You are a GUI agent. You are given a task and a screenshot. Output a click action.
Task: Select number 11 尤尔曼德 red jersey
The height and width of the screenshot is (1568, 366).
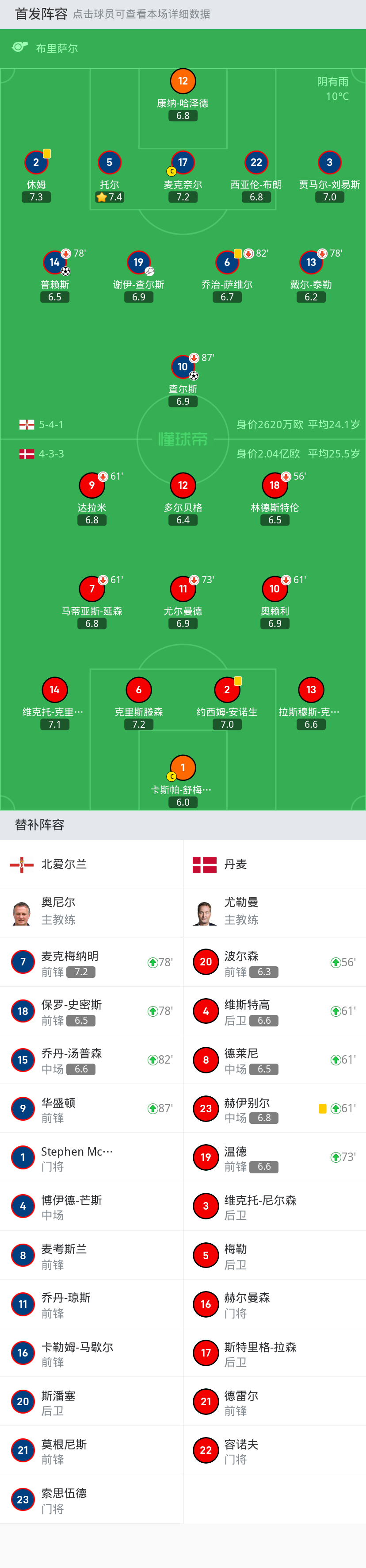point(183,588)
